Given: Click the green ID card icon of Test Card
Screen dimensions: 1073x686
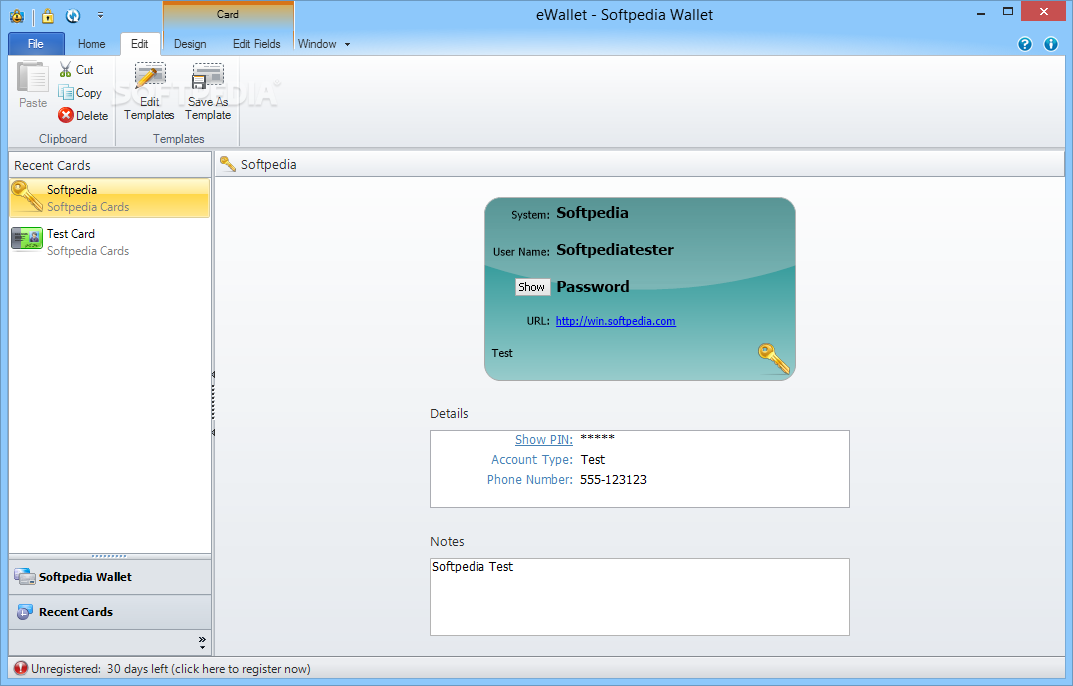Looking at the screenshot, I should (x=27, y=239).
